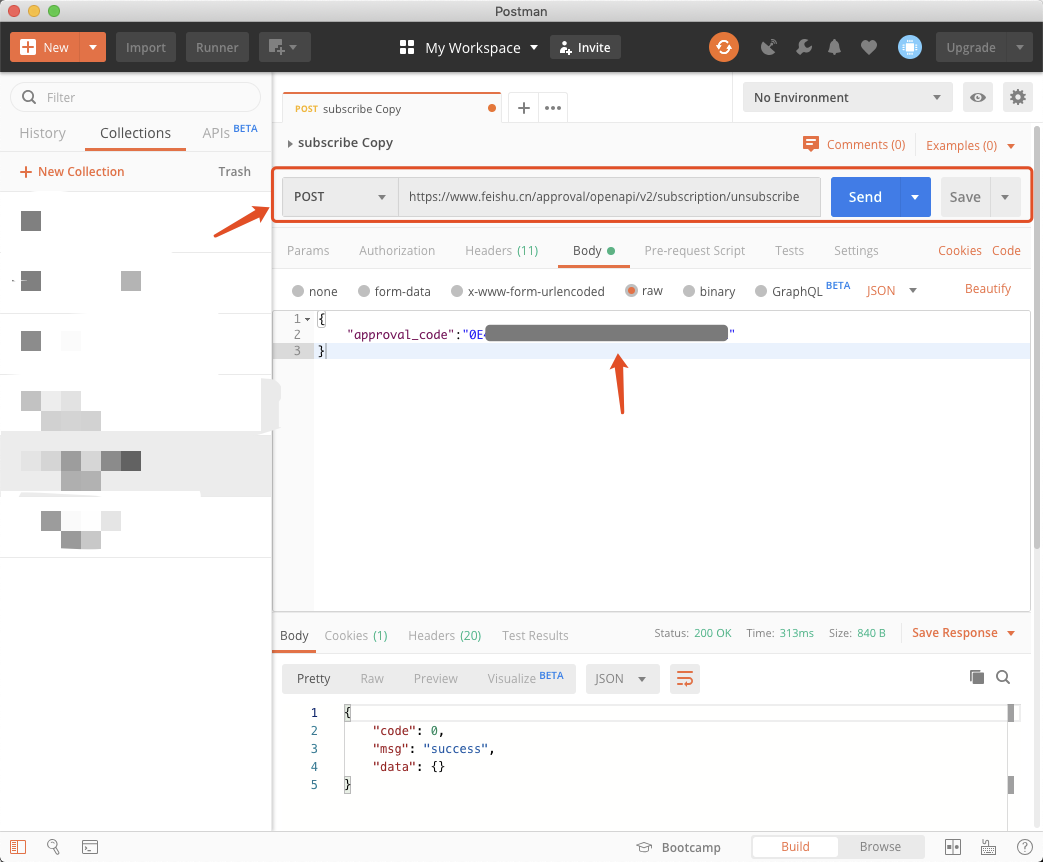
Task: Expand the No Environment selector
Action: (847, 97)
